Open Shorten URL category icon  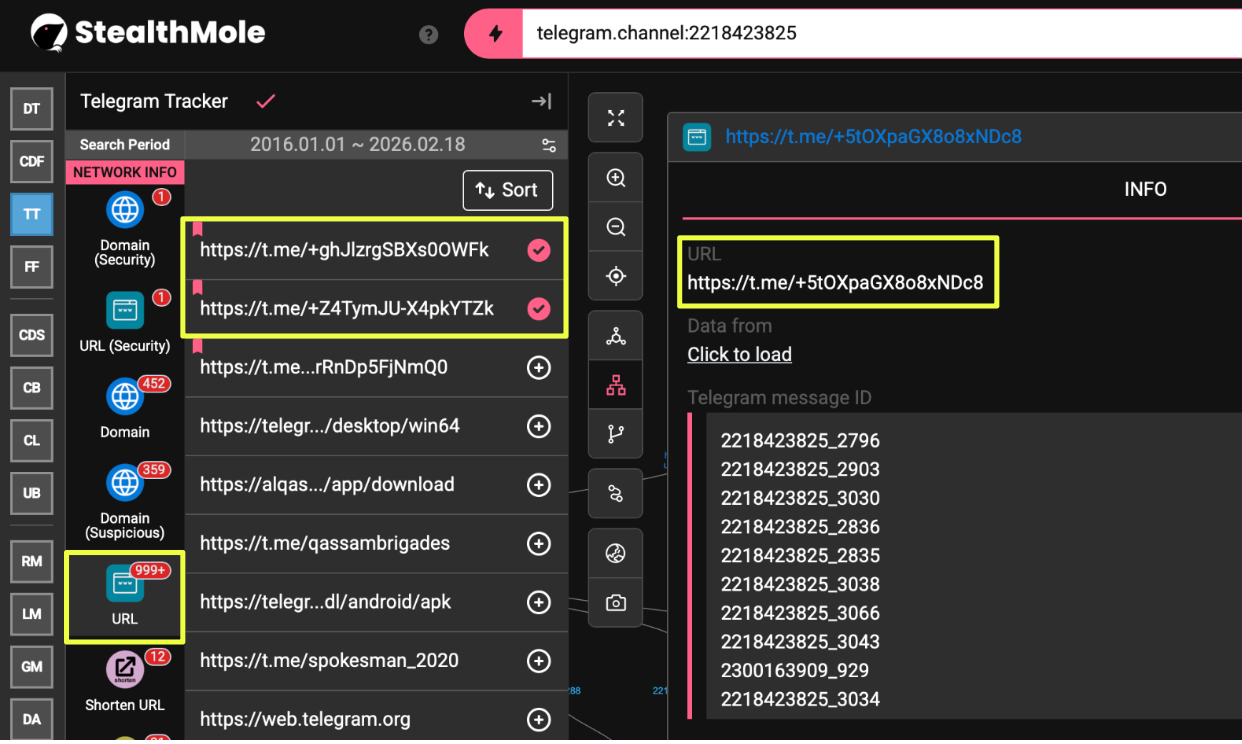pos(125,670)
